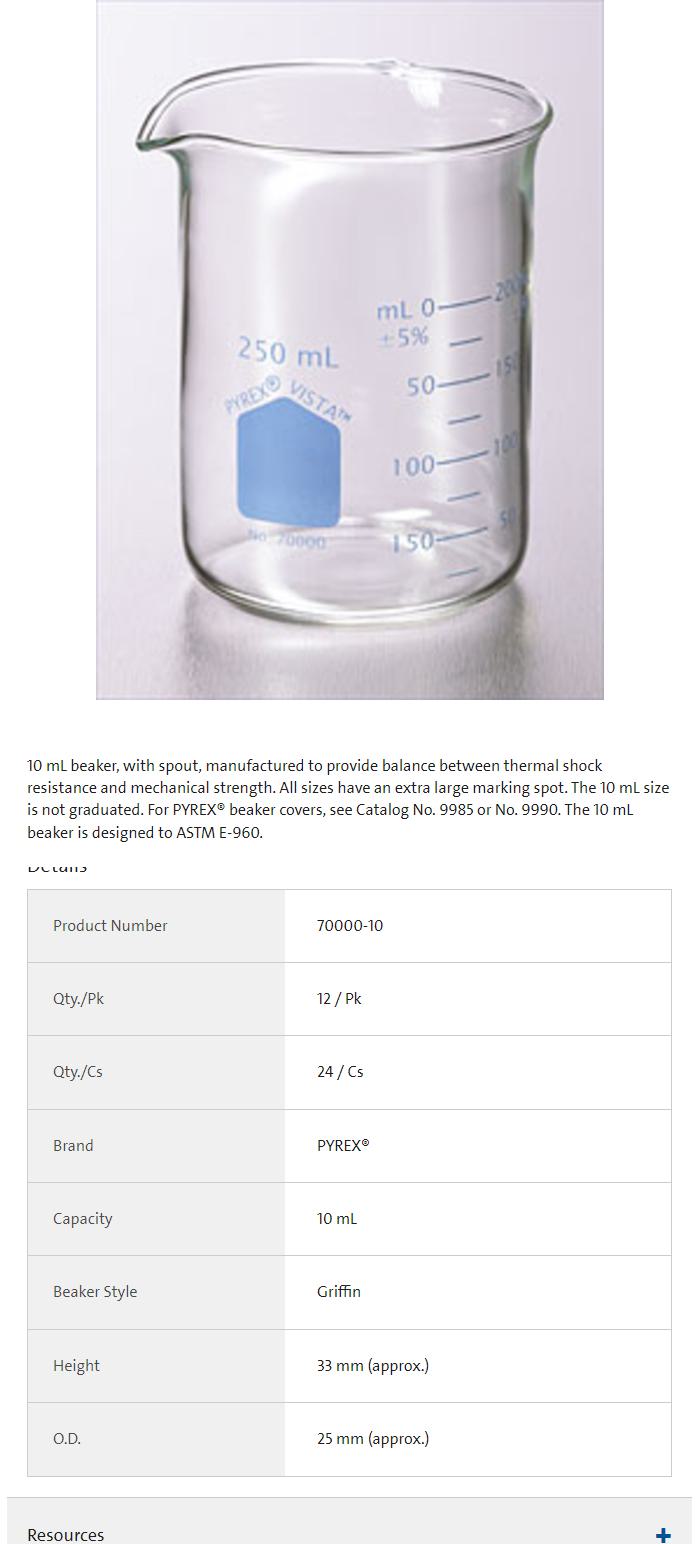The height and width of the screenshot is (1544, 700).
Task: Select the 33 mm (approx.) height value
Action: 373,1366
